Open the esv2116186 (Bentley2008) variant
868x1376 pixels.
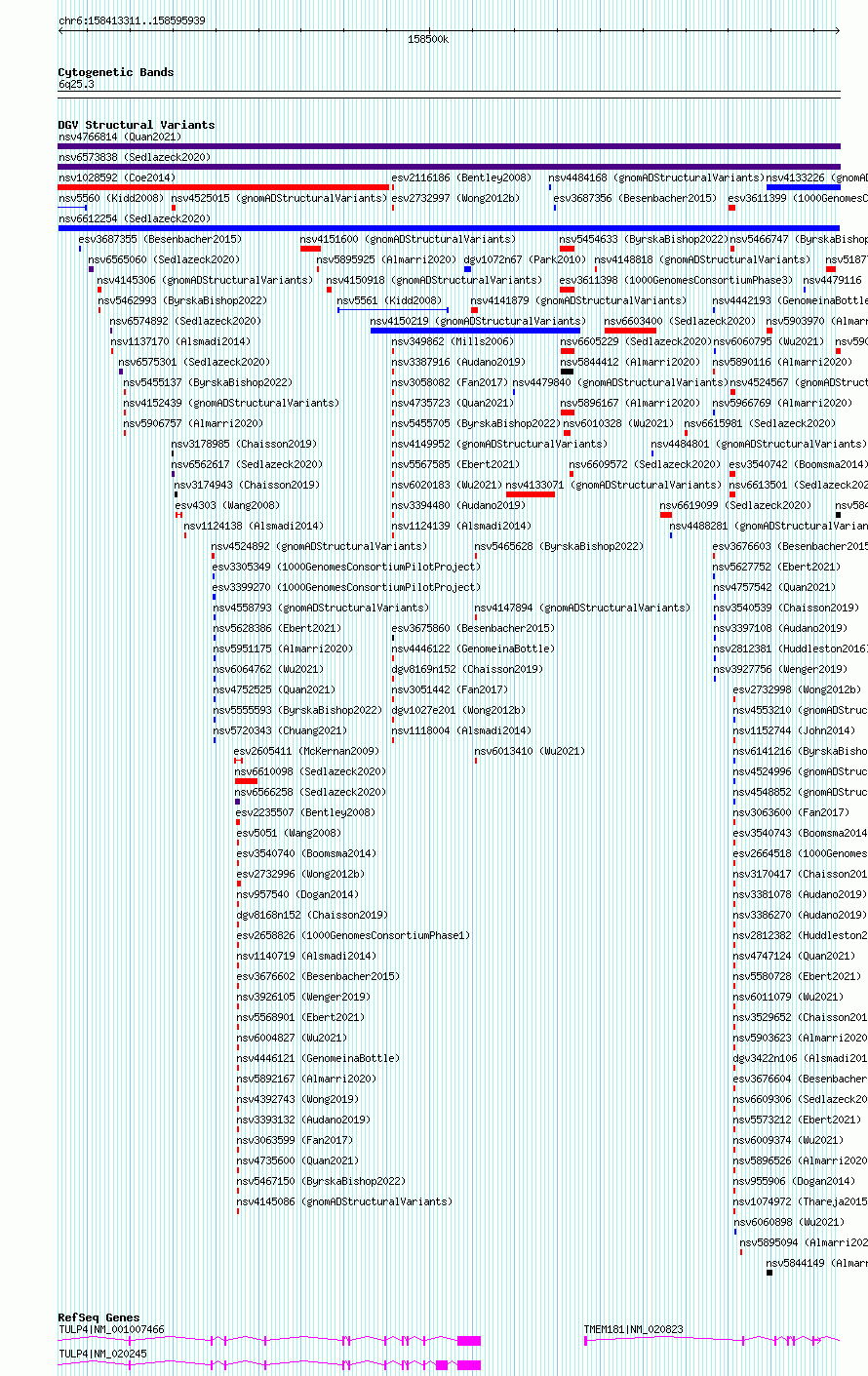tap(461, 177)
